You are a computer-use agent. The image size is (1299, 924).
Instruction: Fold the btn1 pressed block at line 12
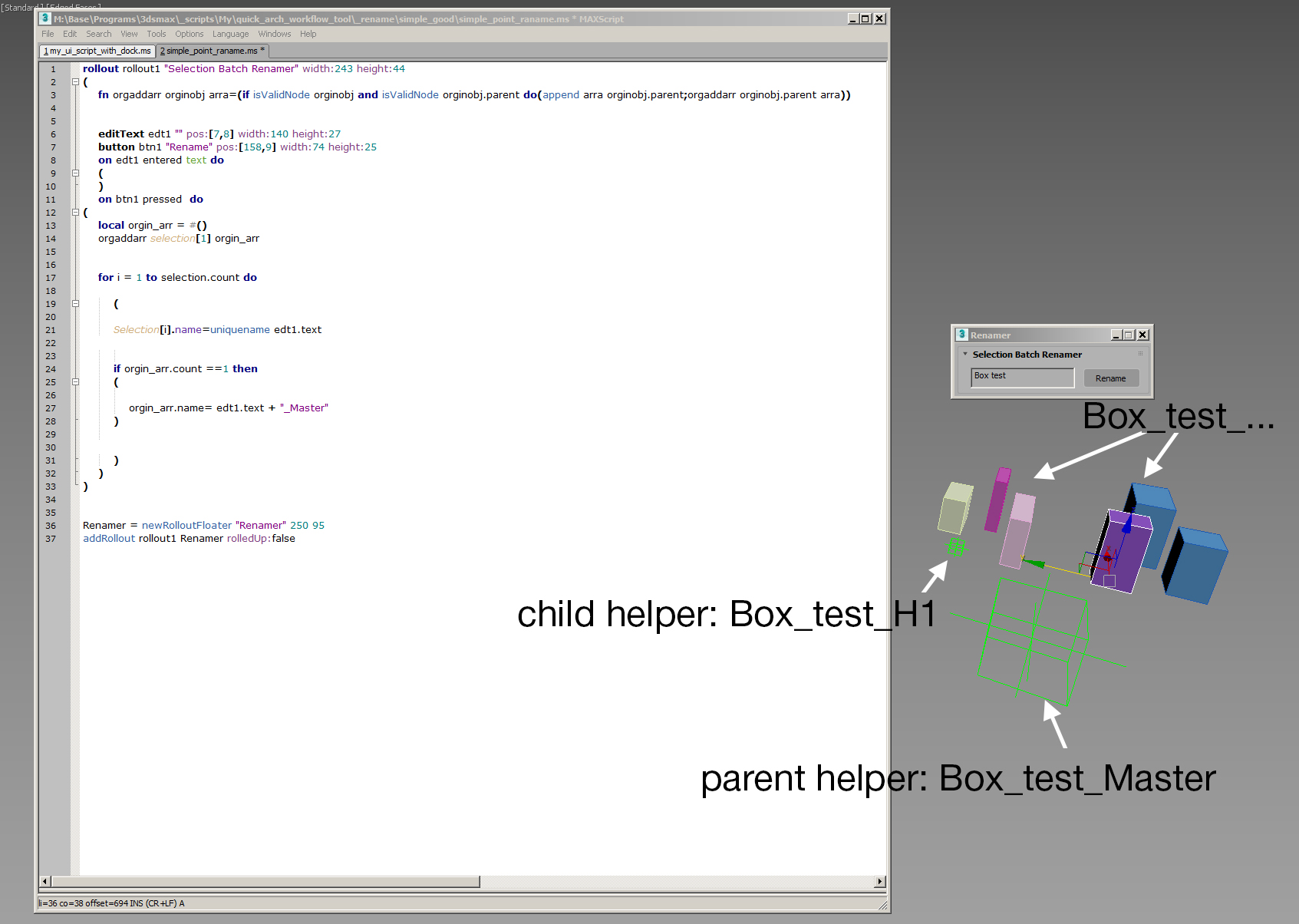coord(75,213)
